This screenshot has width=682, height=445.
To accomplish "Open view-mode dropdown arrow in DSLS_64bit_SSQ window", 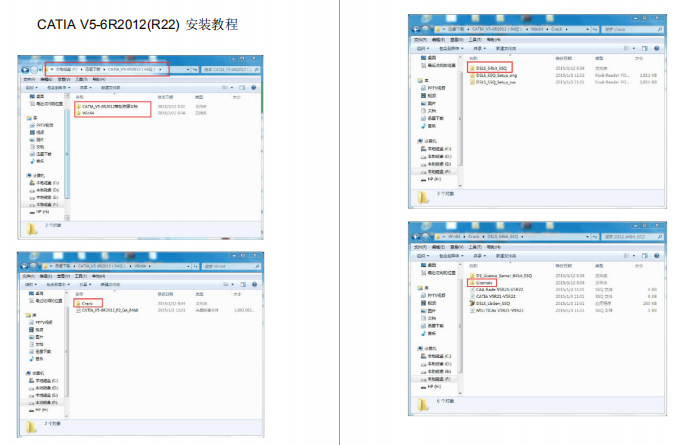I will click(634, 256).
